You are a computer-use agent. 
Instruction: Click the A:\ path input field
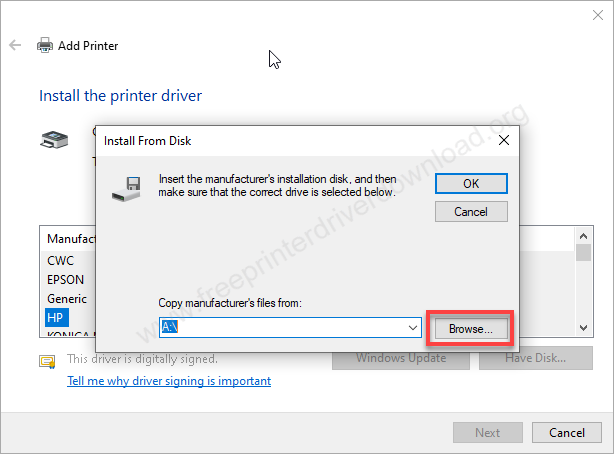pyautogui.click(x=283, y=327)
